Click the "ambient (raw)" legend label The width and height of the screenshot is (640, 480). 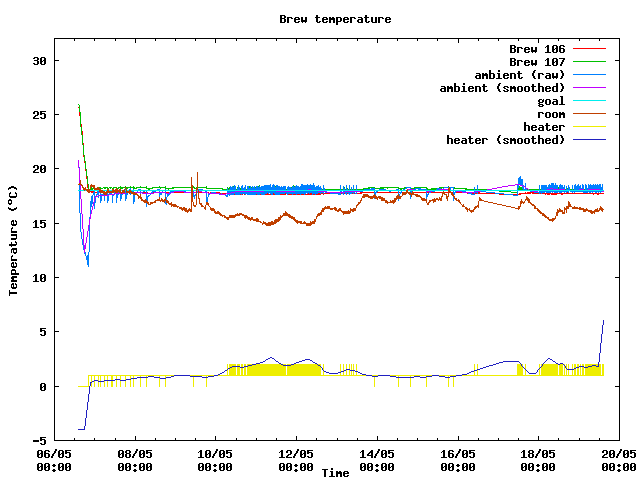519,75
